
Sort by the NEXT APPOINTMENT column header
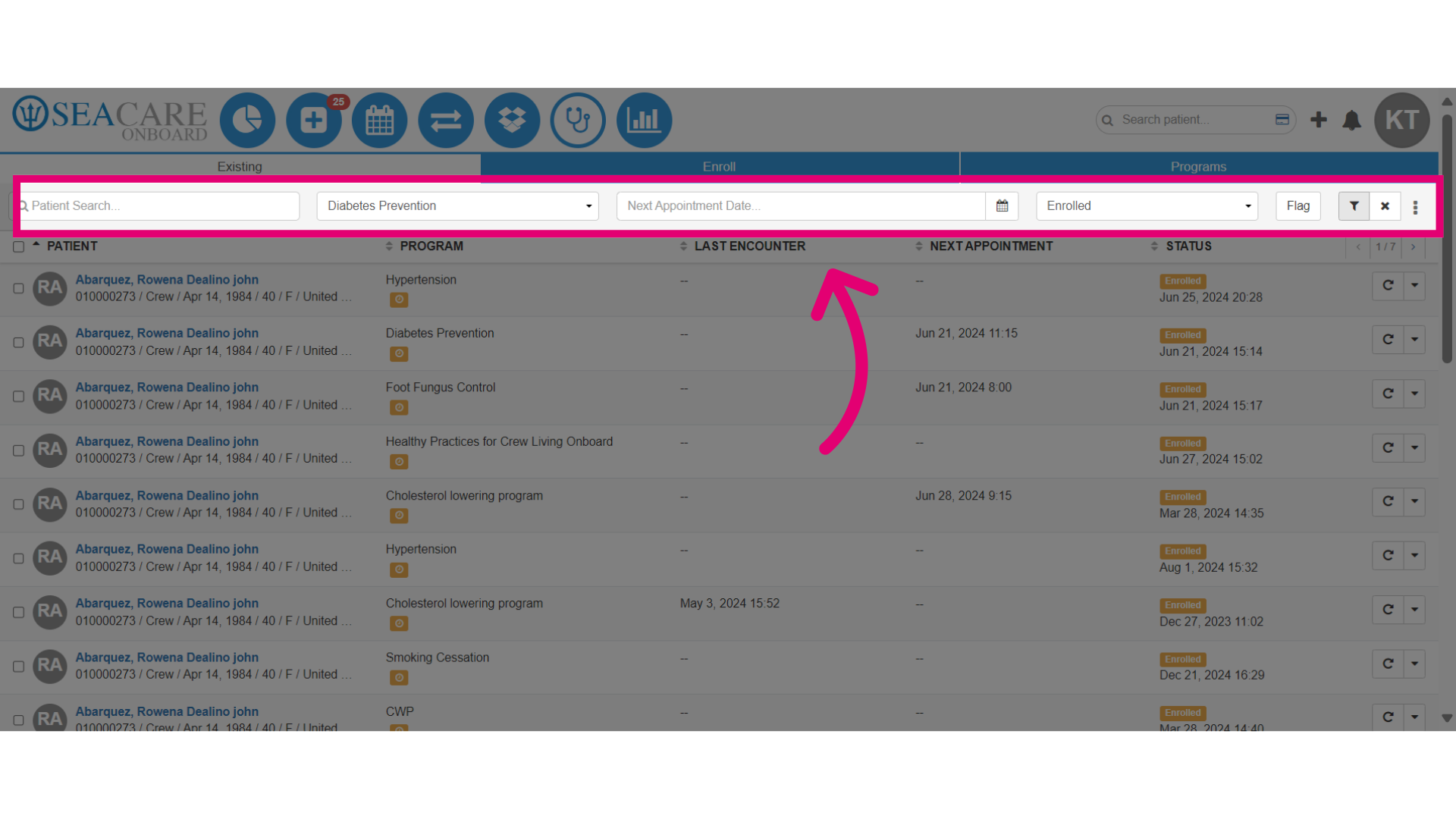(990, 246)
